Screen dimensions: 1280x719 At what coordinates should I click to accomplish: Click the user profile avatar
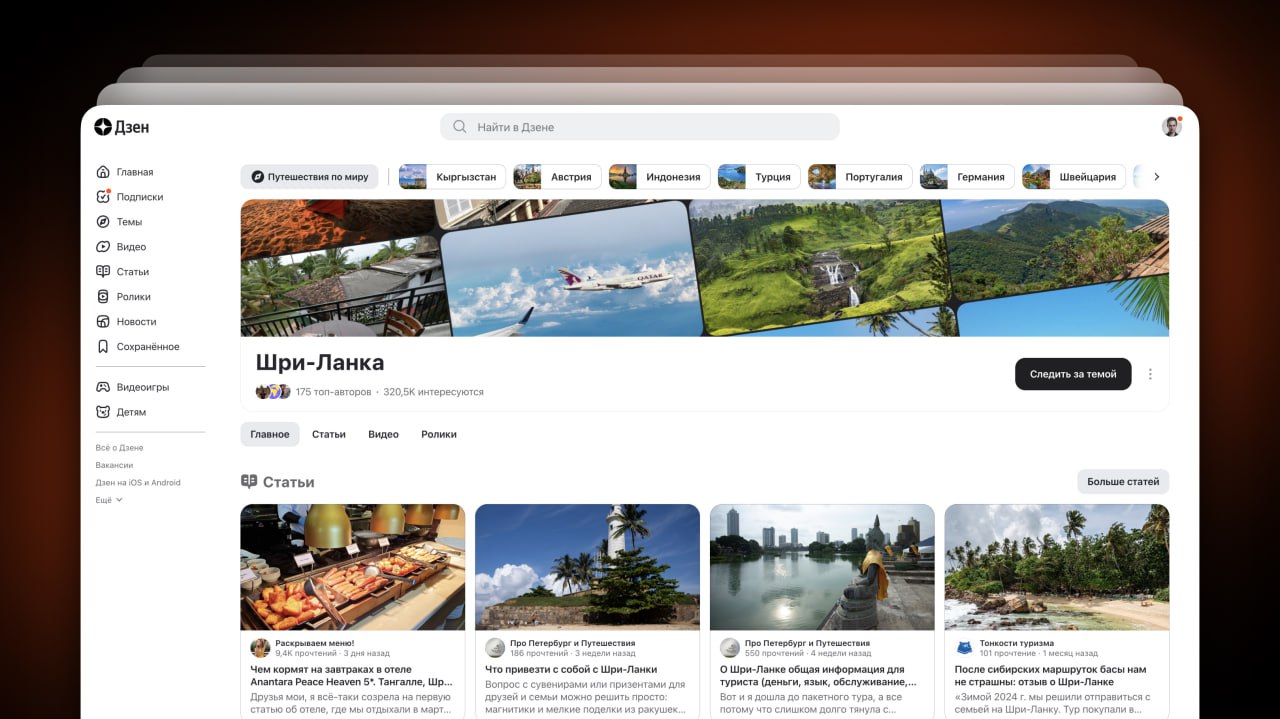[1171, 127]
